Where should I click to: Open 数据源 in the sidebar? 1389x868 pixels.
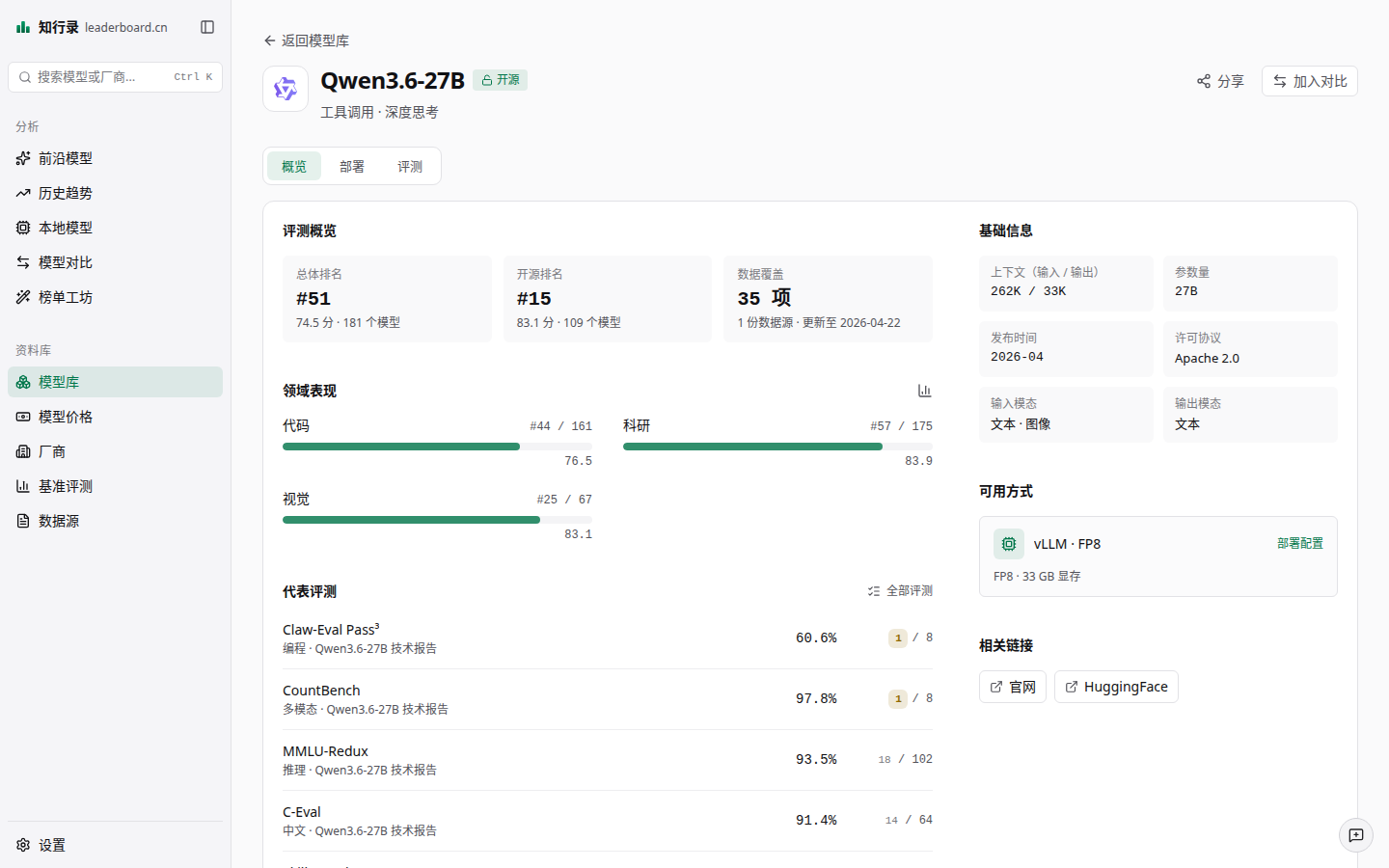point(115,521)
